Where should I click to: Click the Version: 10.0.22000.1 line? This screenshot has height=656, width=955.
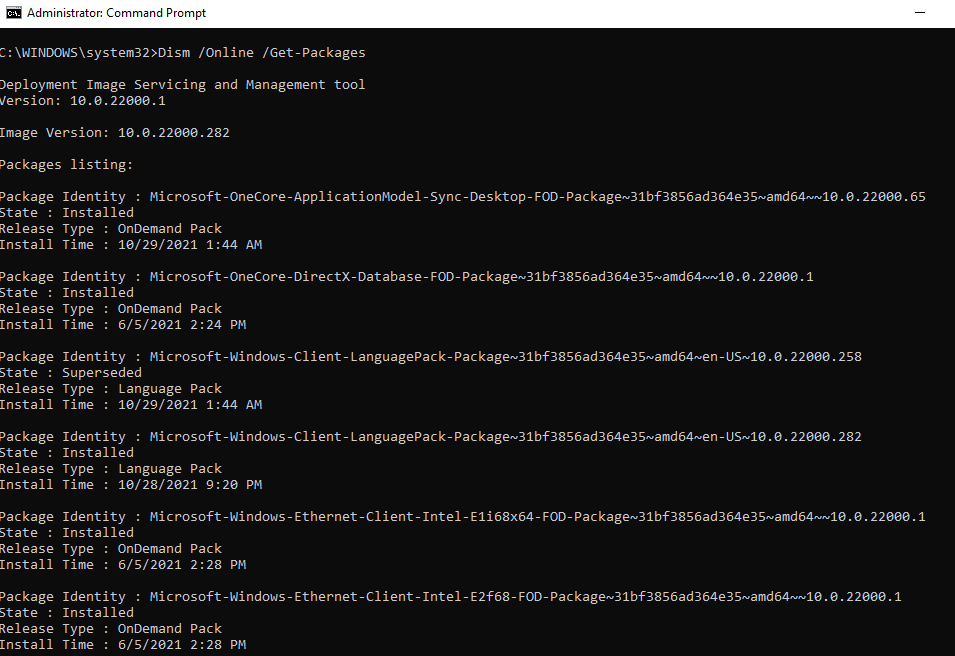[82, 100]
